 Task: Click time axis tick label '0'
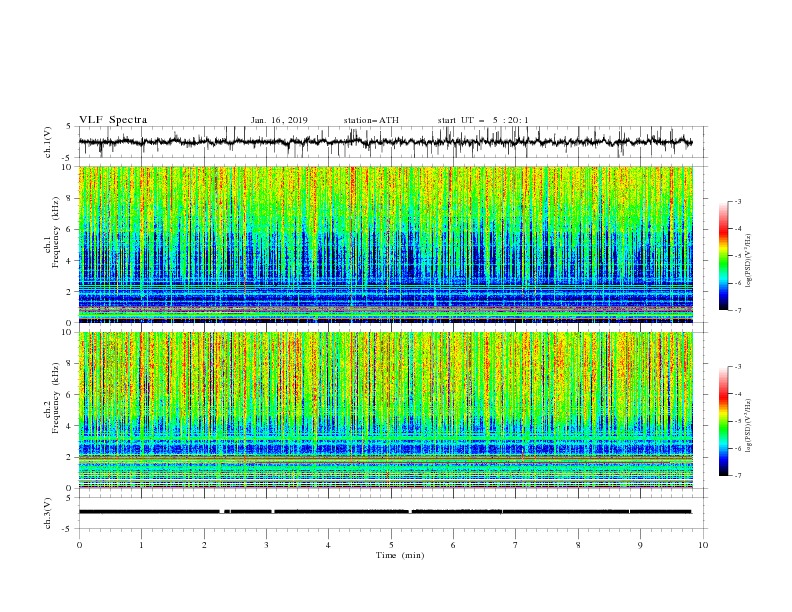(x=79, y=545)
